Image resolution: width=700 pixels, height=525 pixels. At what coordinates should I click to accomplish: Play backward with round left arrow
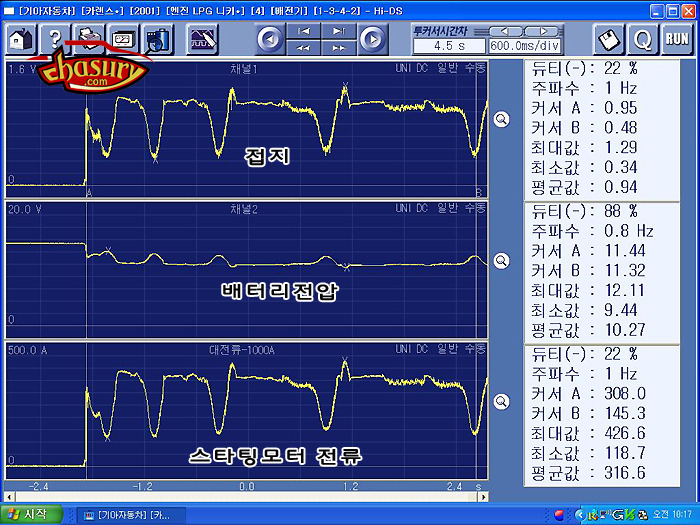(x=269, y=39)
